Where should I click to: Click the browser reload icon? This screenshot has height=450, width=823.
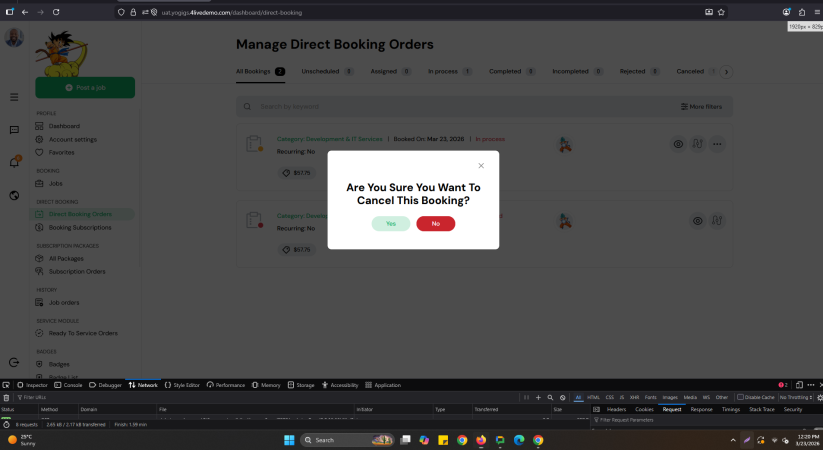56,12
